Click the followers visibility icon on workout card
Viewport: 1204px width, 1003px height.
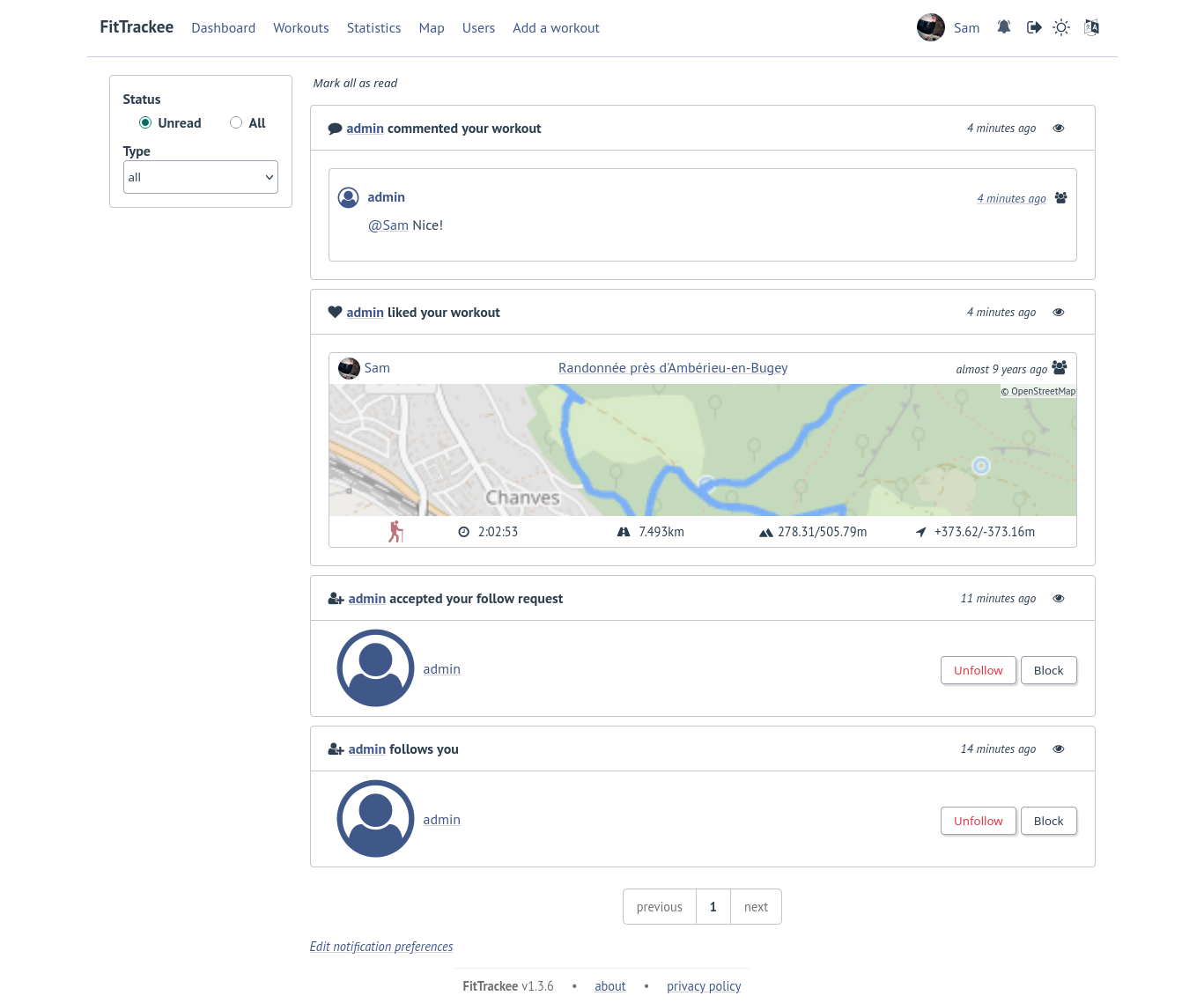pyautogui.click(x=1060, y=367)
